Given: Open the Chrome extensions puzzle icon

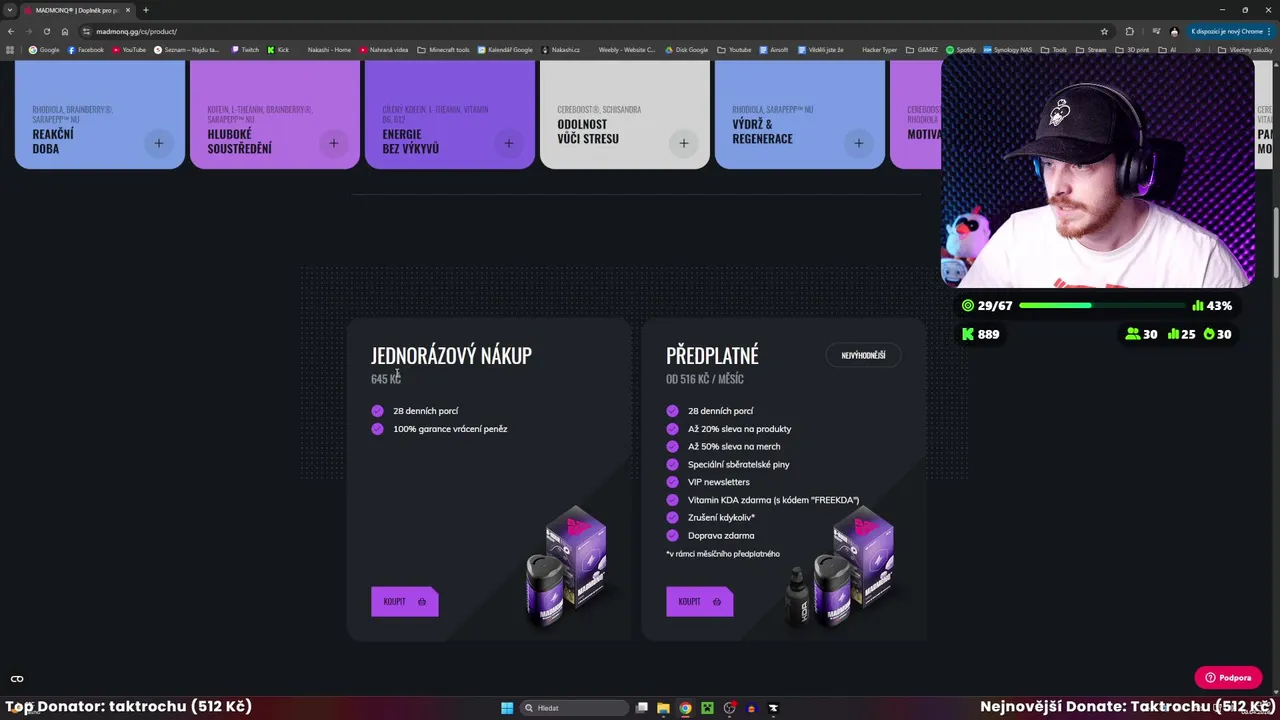Looking at the screenshot, I should 1130,31.
